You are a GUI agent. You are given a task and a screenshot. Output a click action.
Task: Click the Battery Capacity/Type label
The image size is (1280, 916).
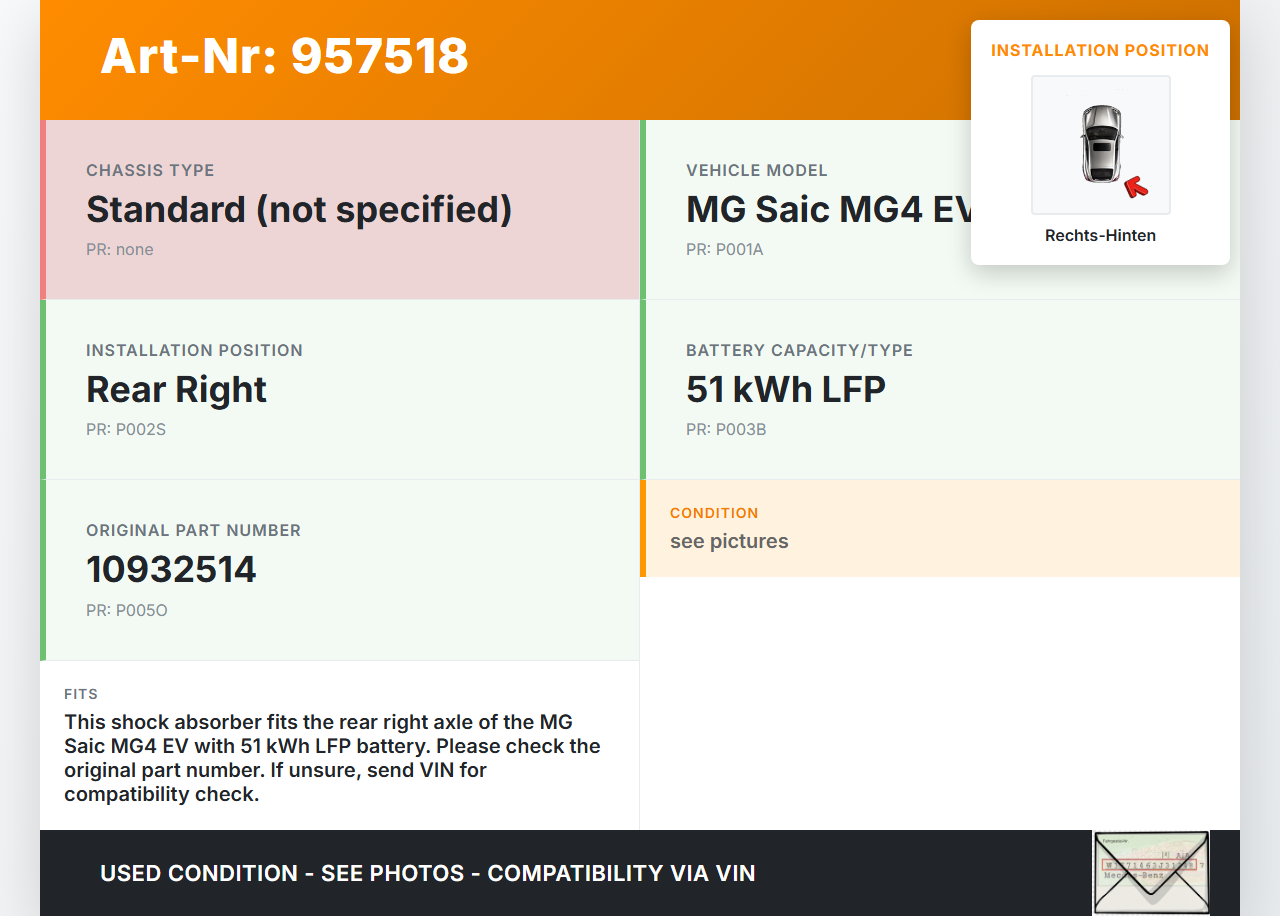pos(799,350)
